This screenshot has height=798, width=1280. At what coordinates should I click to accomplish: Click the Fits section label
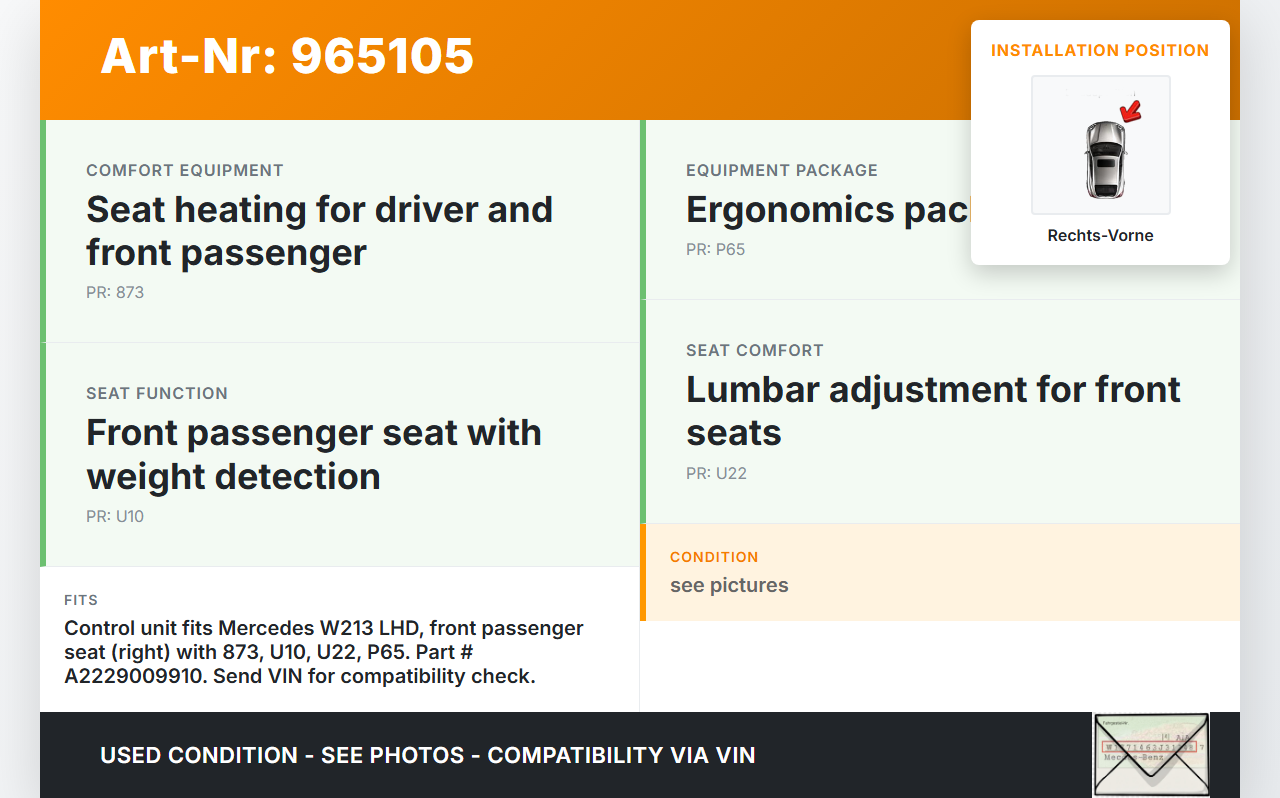[81, 600]
